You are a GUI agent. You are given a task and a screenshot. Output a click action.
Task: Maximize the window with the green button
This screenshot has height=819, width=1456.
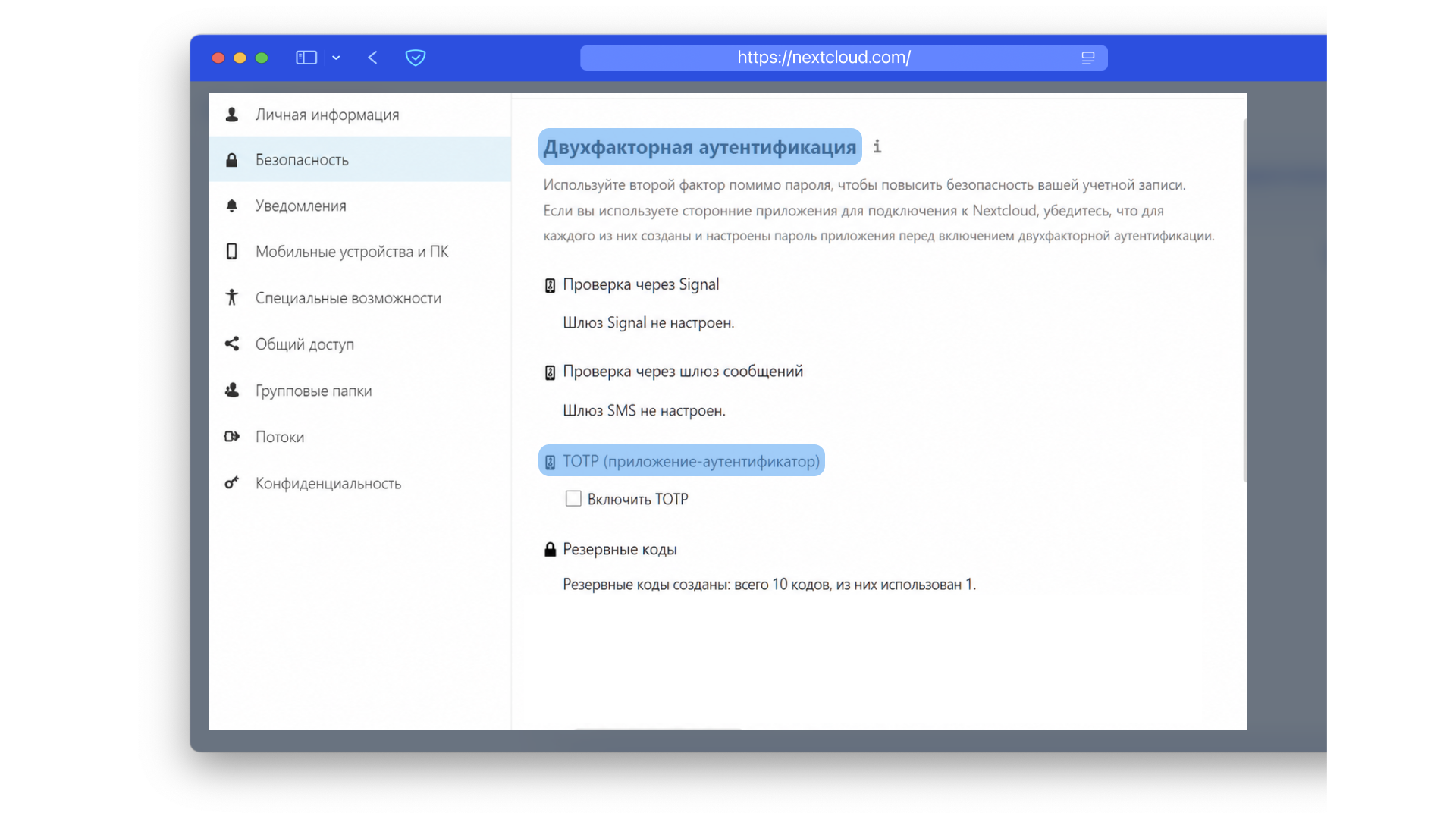coord(262,58)
